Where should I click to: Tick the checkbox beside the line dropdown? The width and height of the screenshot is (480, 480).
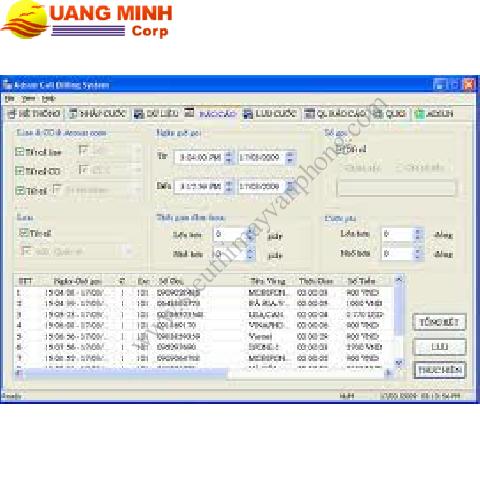pos(83,150)
